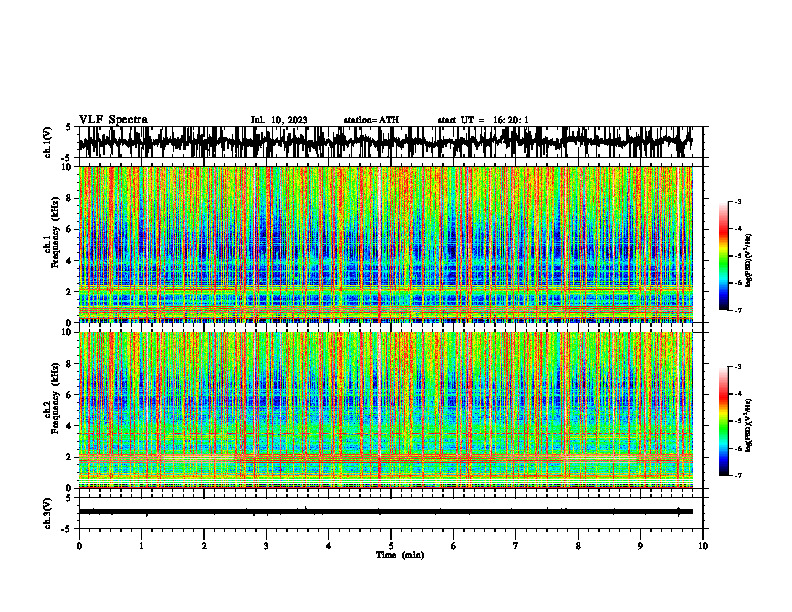This screenshot has width=792, height=612.
Task: Click the "6" kHz tick on ch.1 axis
Action: tap(70, 229)
